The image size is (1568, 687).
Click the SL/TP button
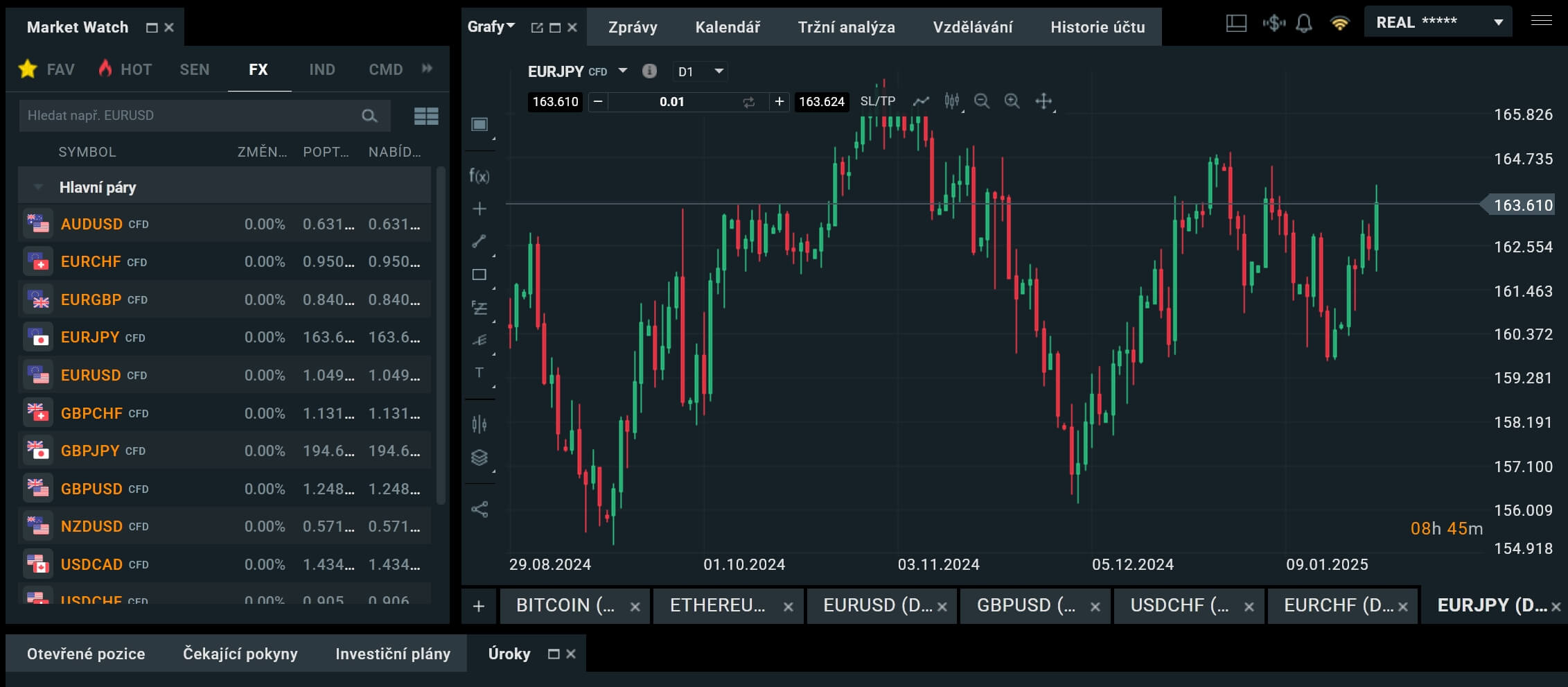(877, 101)
